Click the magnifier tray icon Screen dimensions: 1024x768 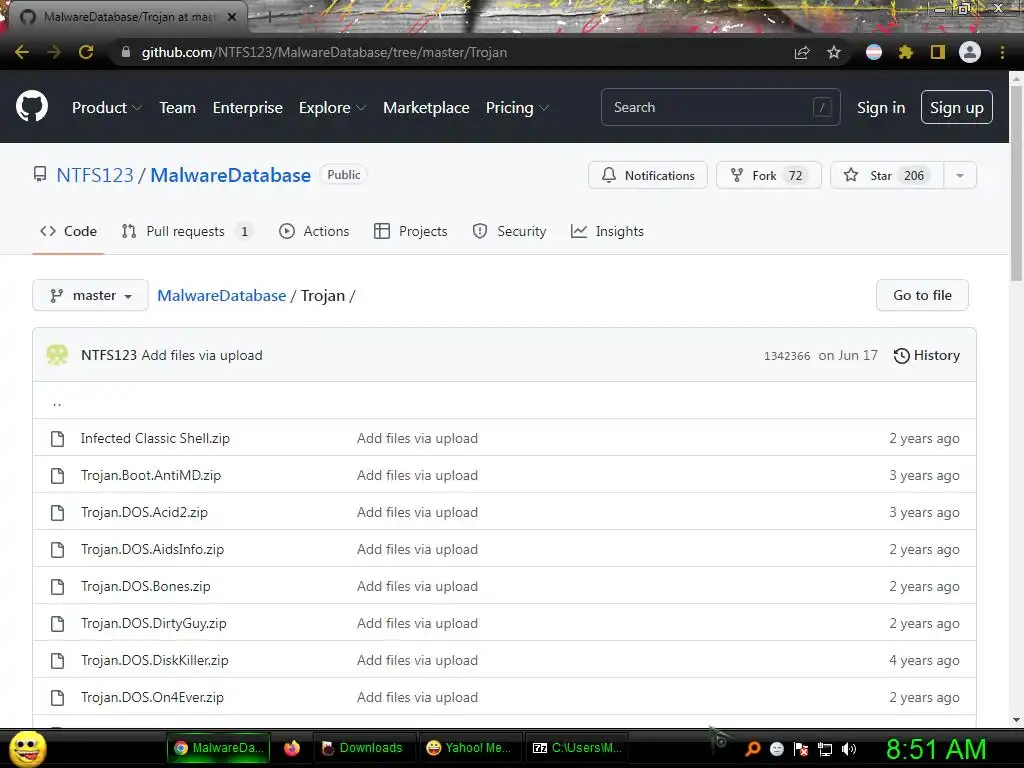753,749
